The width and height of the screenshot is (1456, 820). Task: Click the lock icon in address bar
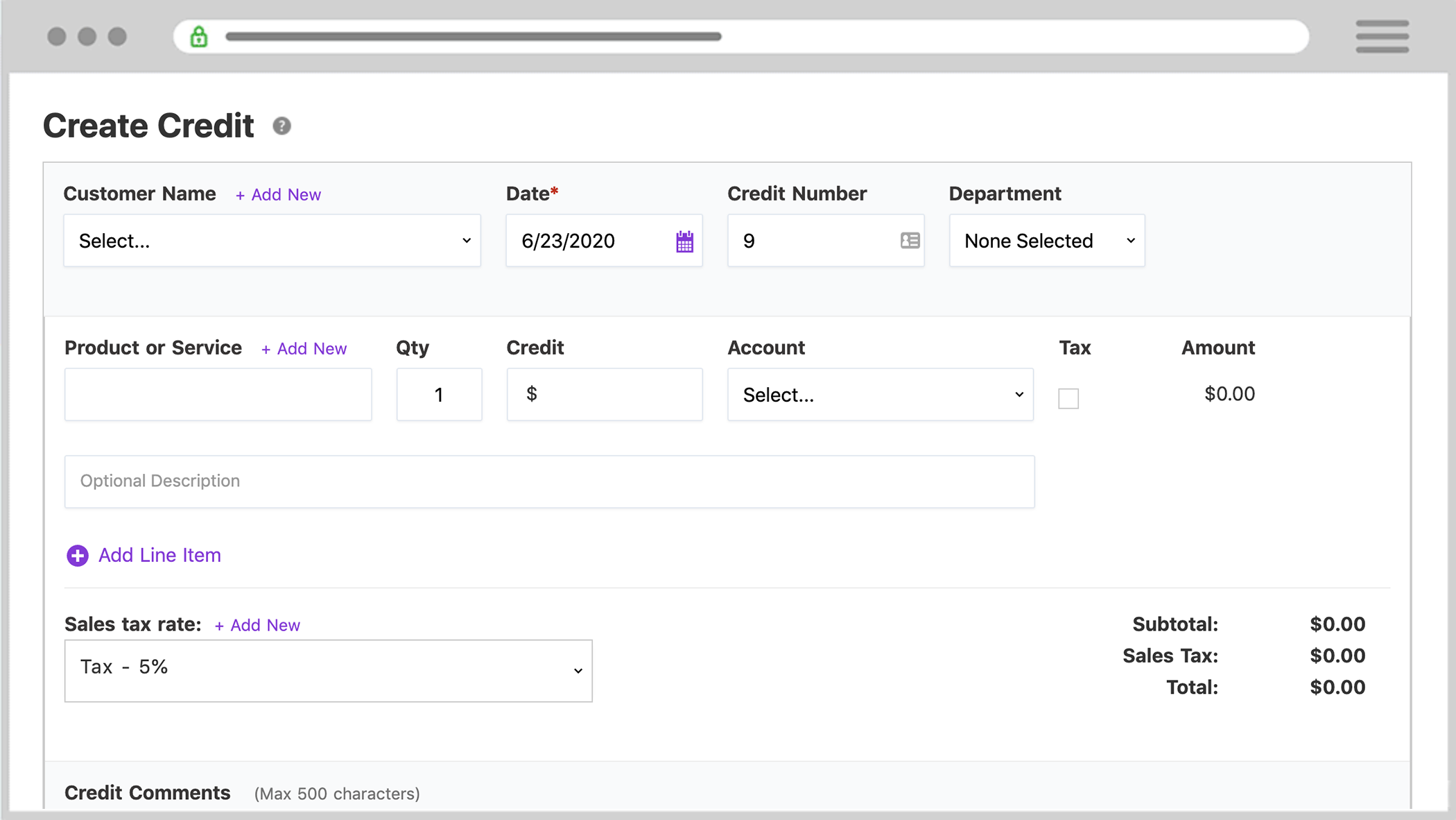[x=199, y=37]
